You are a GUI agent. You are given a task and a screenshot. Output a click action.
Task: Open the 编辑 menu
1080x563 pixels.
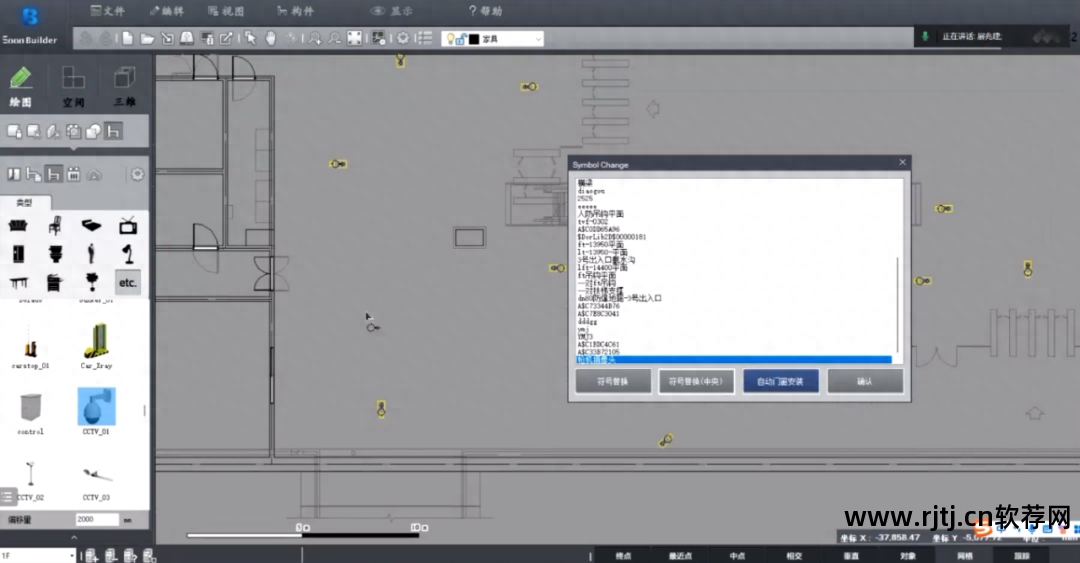[x=167, y=11]
